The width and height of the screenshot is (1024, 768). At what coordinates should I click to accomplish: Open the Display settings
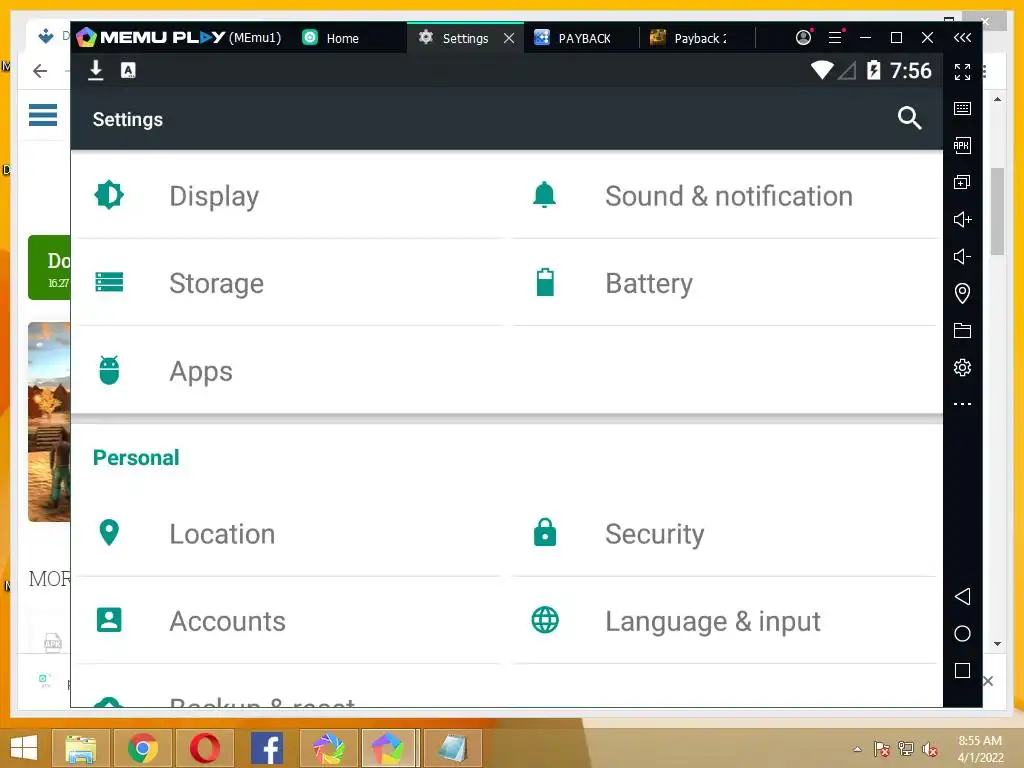[x=287, y=196]
